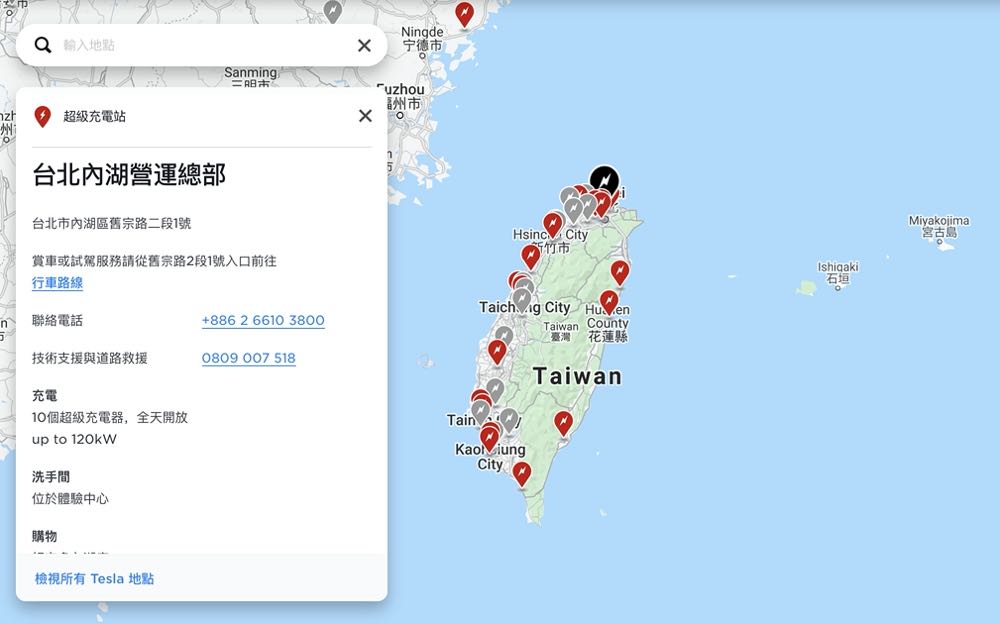Open the 檢視所有 Tesla 地點 link
Screen dimensions: 1000x624
94,578
